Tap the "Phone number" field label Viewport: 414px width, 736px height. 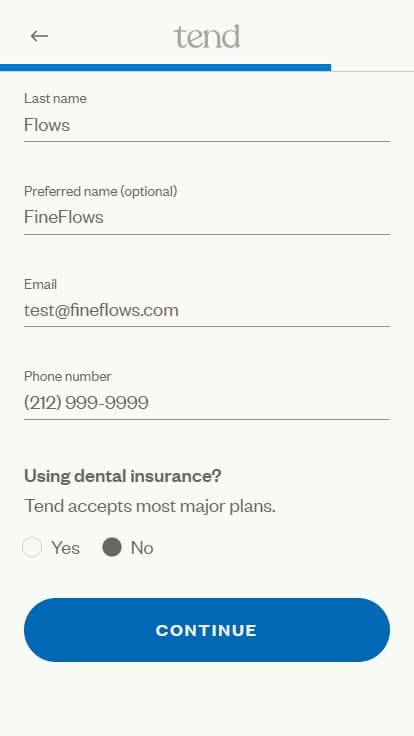pos(68,376)
